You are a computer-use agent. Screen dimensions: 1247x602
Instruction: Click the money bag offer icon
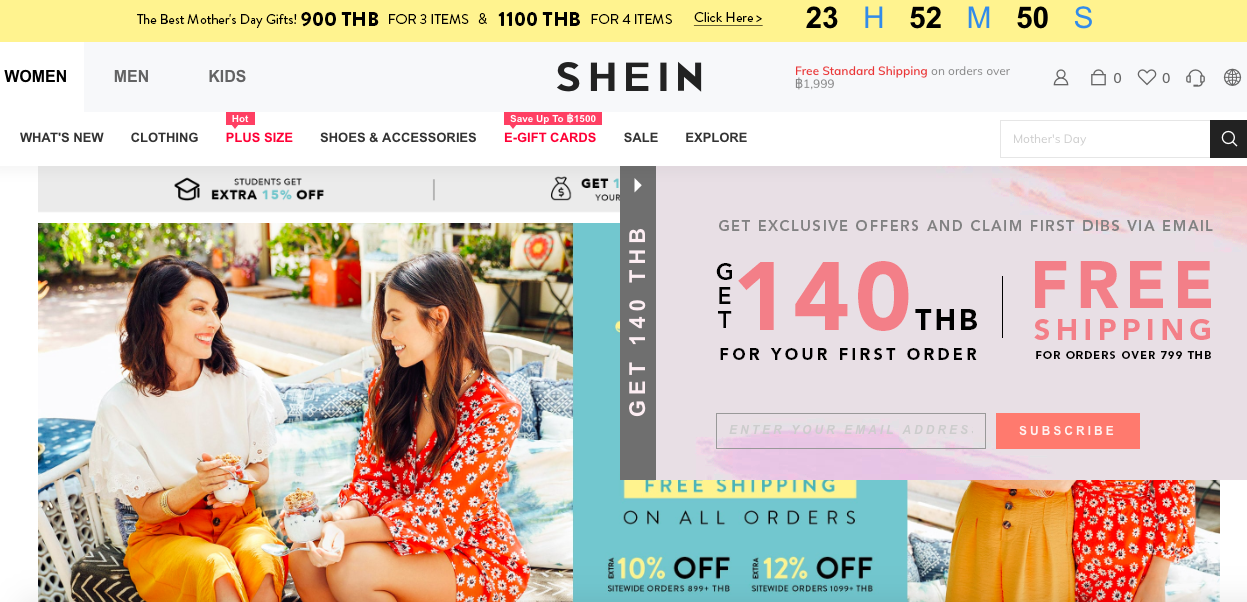561,189
